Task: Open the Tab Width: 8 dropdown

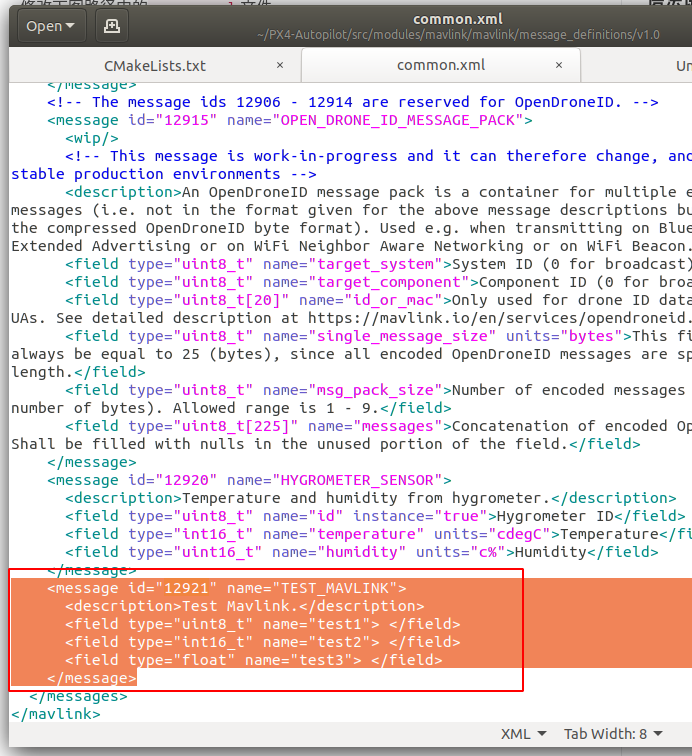Action: 613,734
